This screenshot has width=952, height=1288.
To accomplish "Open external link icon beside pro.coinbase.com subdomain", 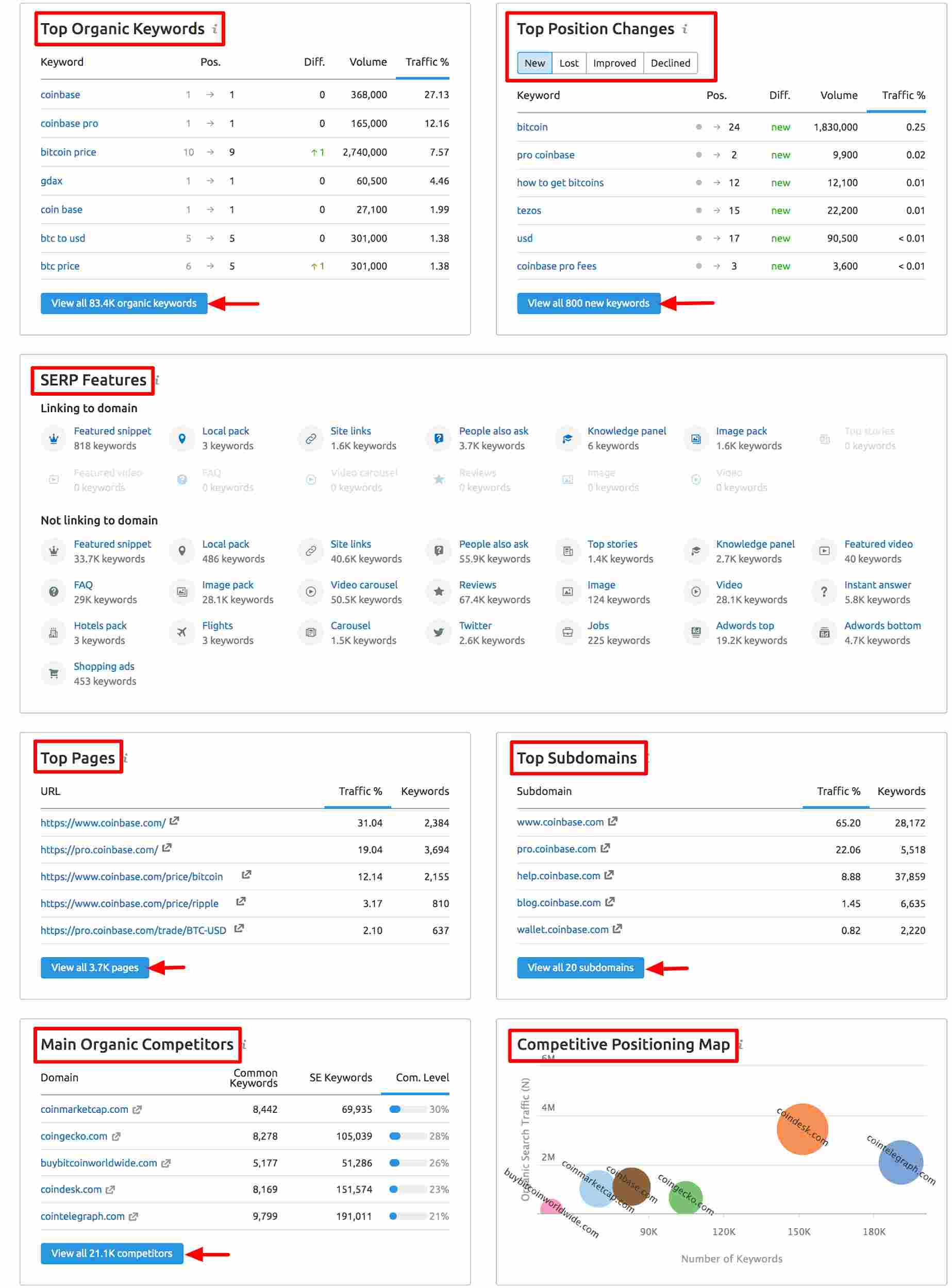I will point(606,849).
